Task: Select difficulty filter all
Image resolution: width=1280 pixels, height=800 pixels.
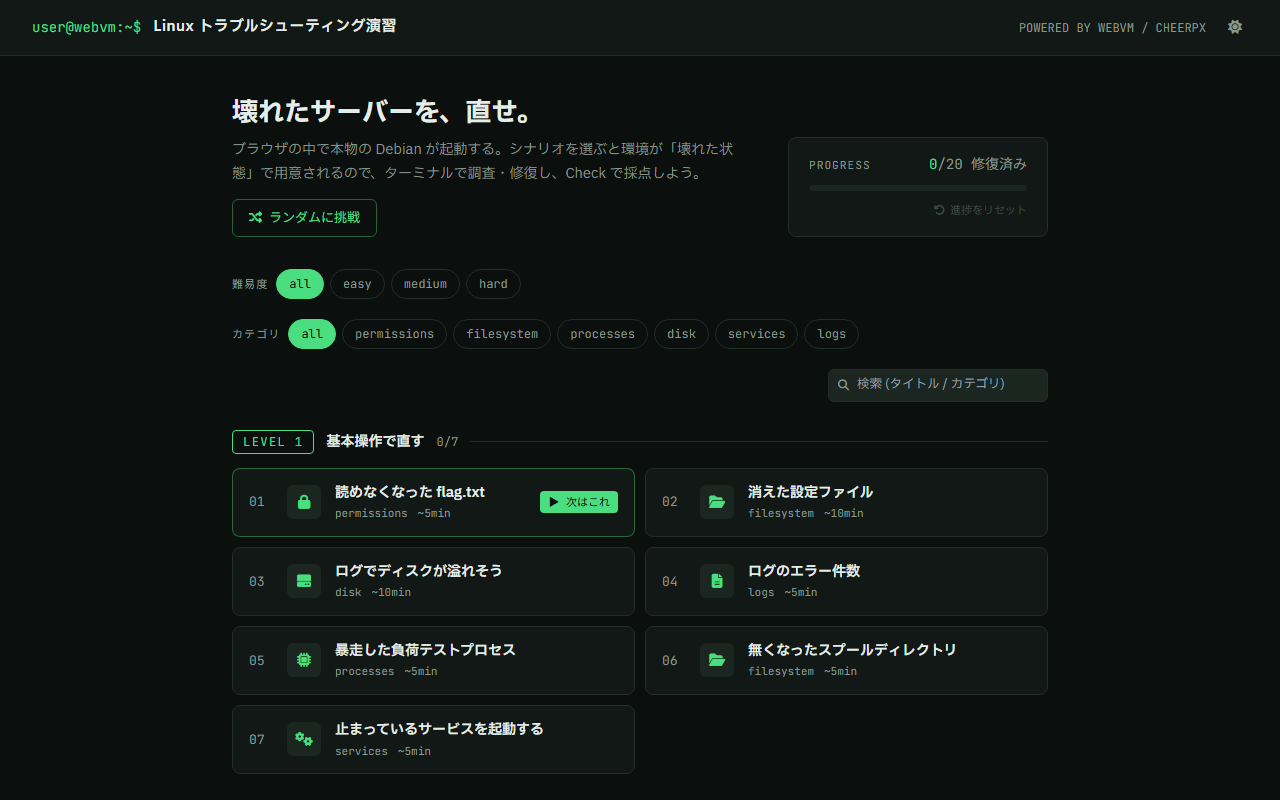Action: point(300,284)
